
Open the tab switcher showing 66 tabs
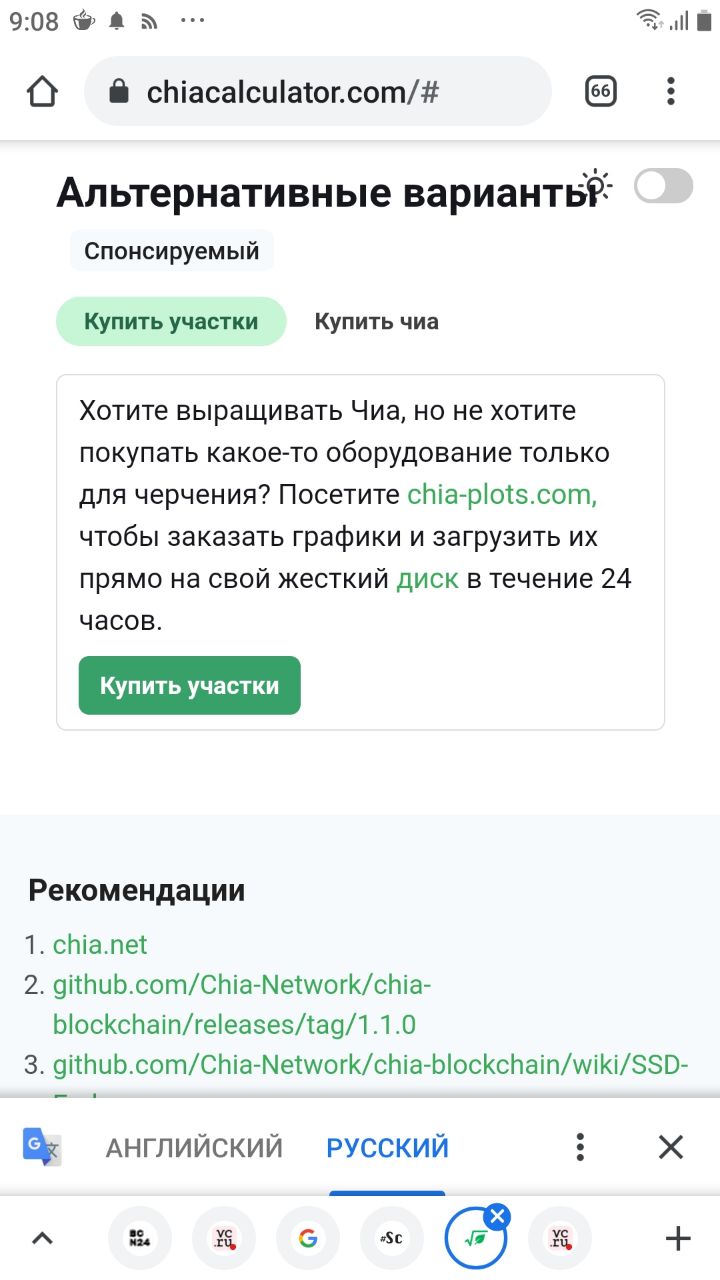(600, 92)
